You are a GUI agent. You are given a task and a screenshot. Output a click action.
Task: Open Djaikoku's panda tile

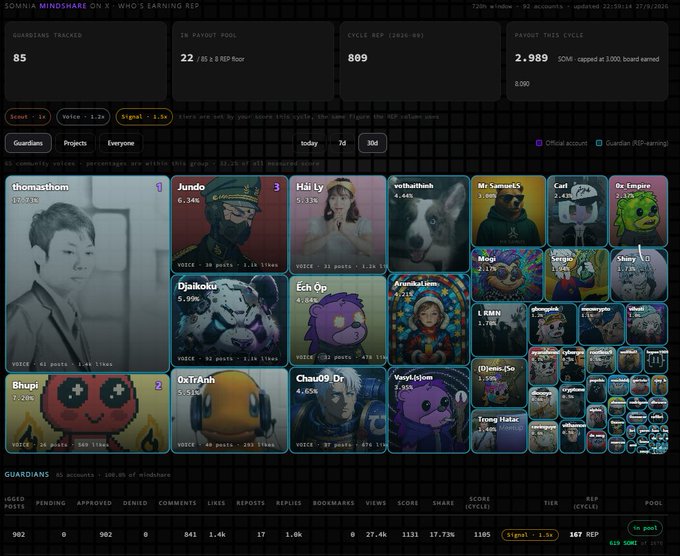(x=229, y=321)
